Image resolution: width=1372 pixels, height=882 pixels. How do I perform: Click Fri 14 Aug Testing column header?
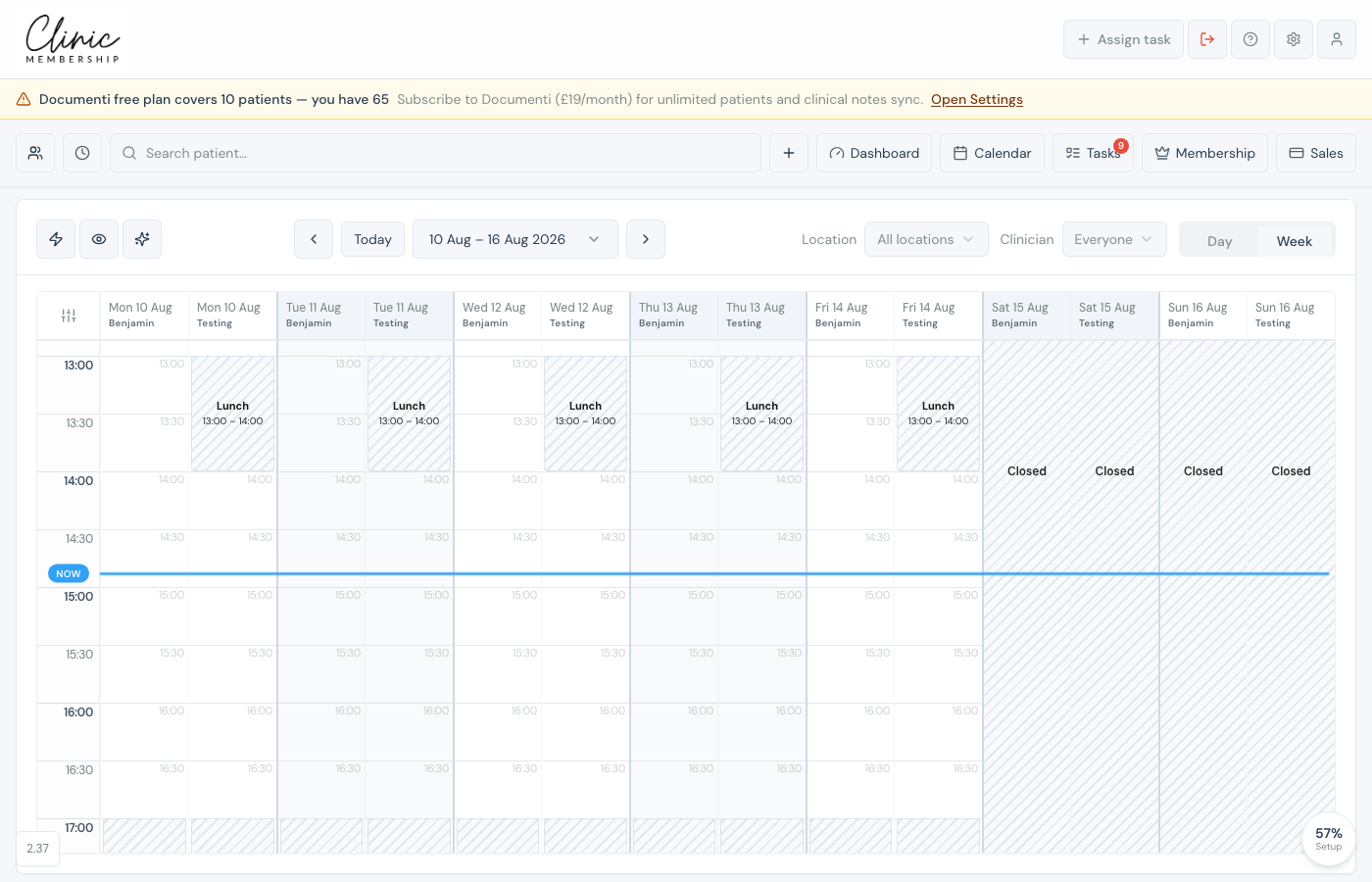click(x=938, y=315)
